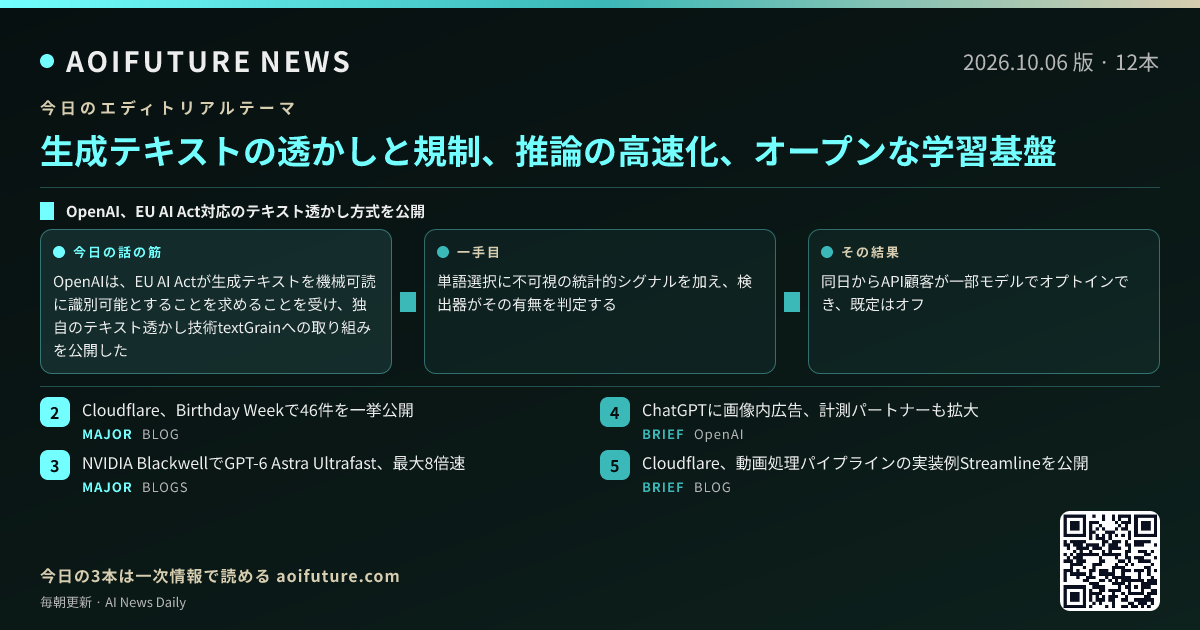Click the dot icon next to 一手目
1200x630 pixels.
(x=443, y=252)
